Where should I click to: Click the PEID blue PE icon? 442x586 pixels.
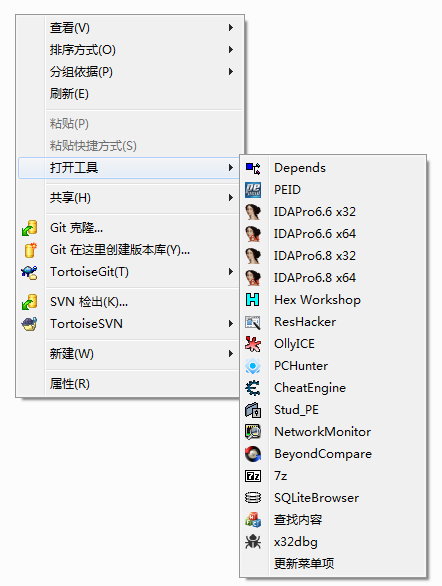[253, 190]
